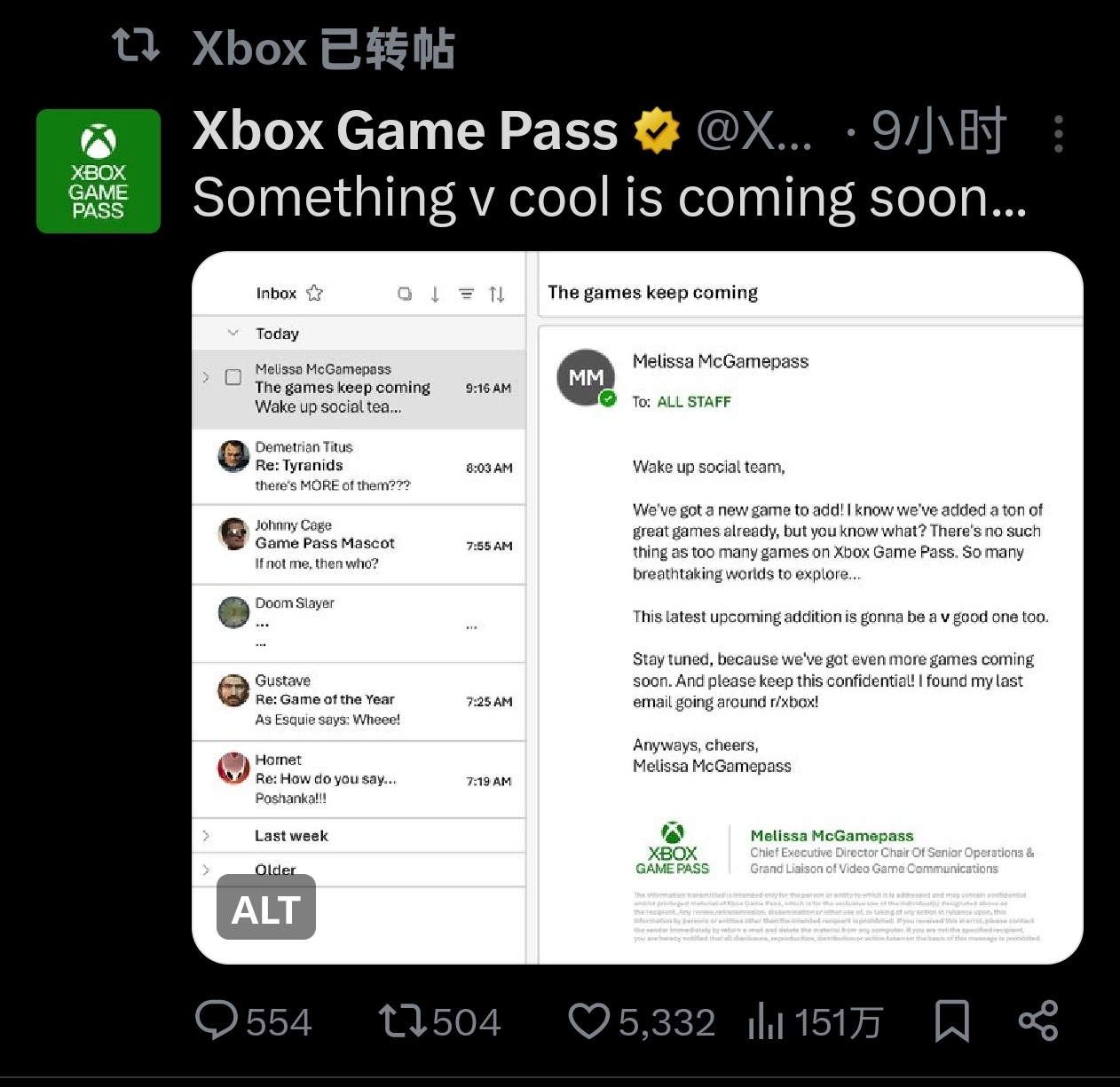Bookmark this Xbox Game Pass post

(951, 1020)
